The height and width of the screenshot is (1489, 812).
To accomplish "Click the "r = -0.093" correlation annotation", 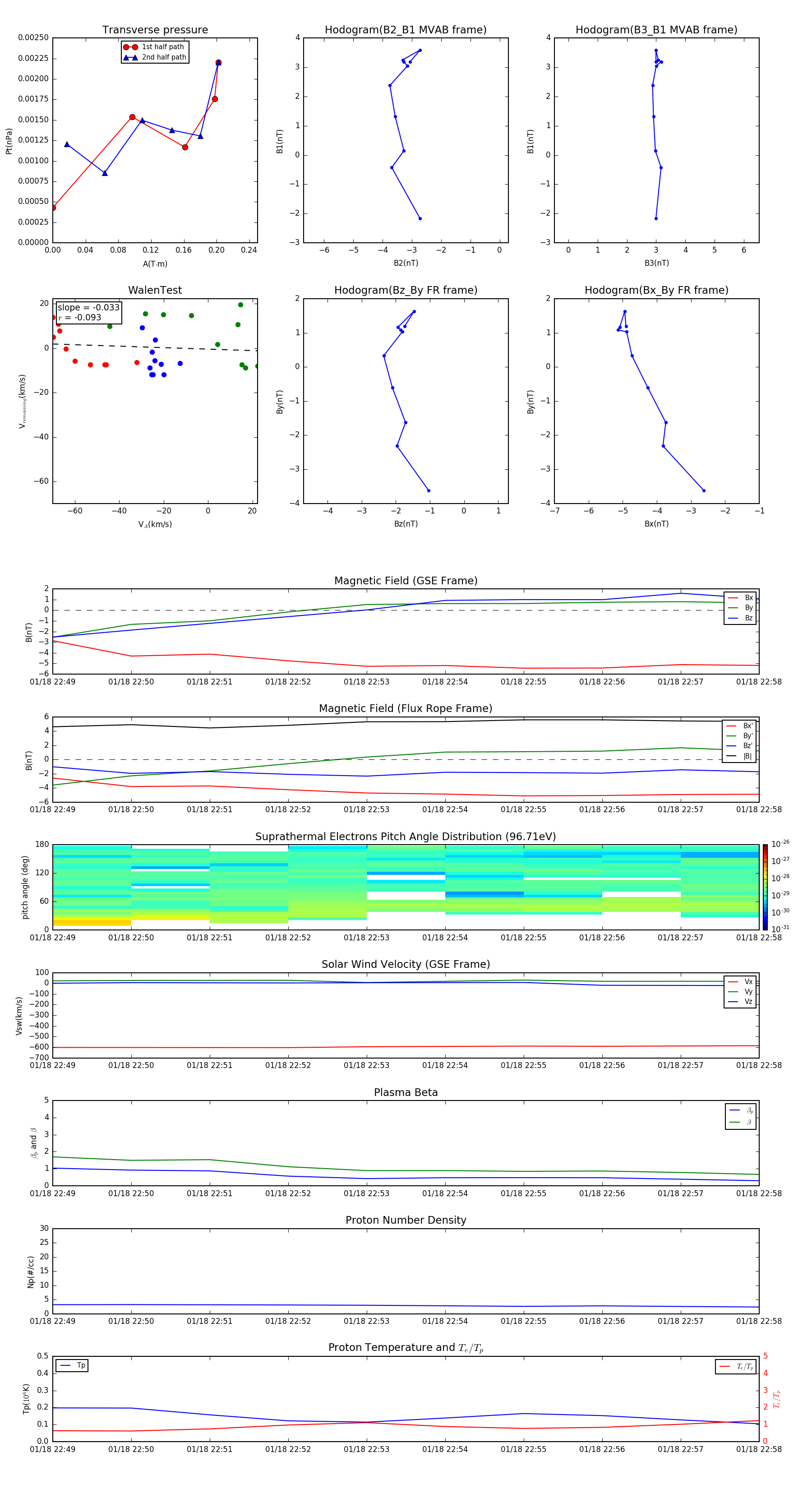I will 80,317.
